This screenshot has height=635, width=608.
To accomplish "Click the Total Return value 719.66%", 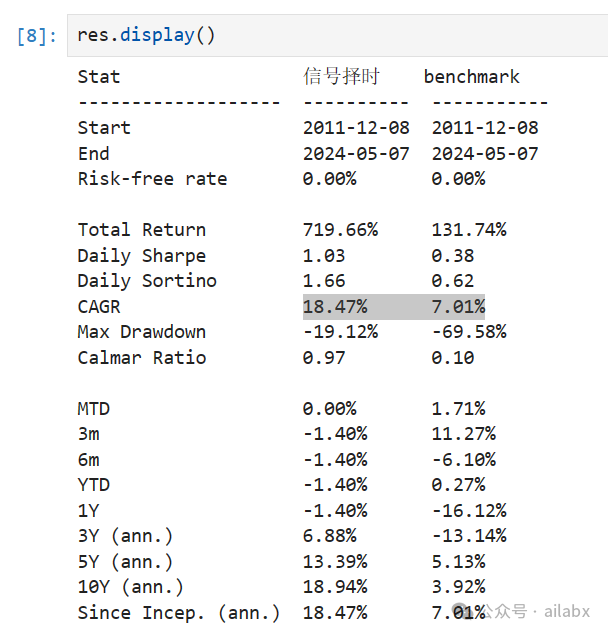I will 340,230.
